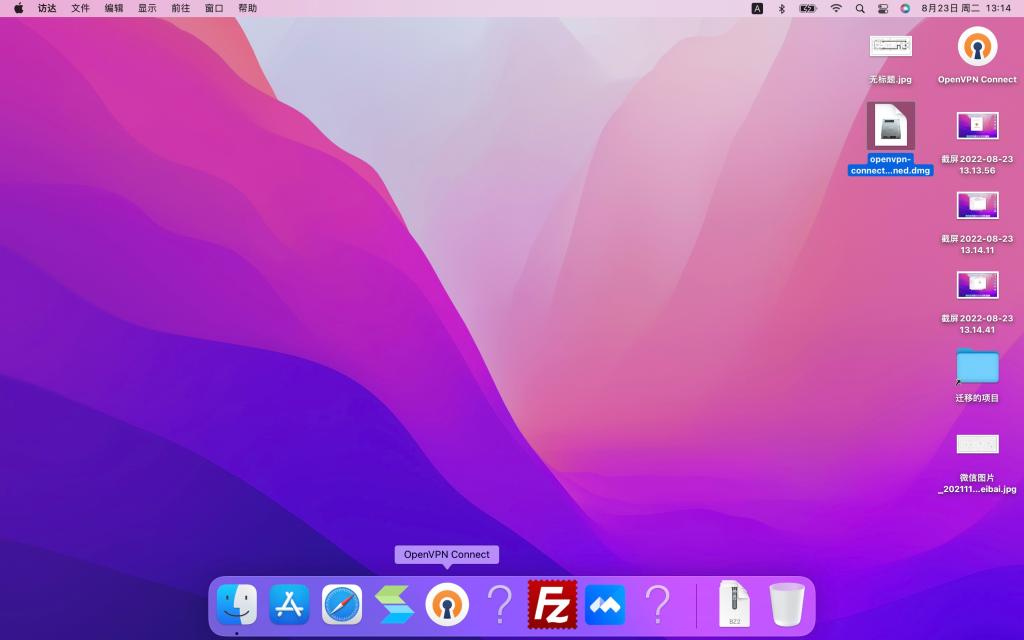Open Safari browser in Dock
This screenshot has width=1024, height=640.
tap(342, 604)
